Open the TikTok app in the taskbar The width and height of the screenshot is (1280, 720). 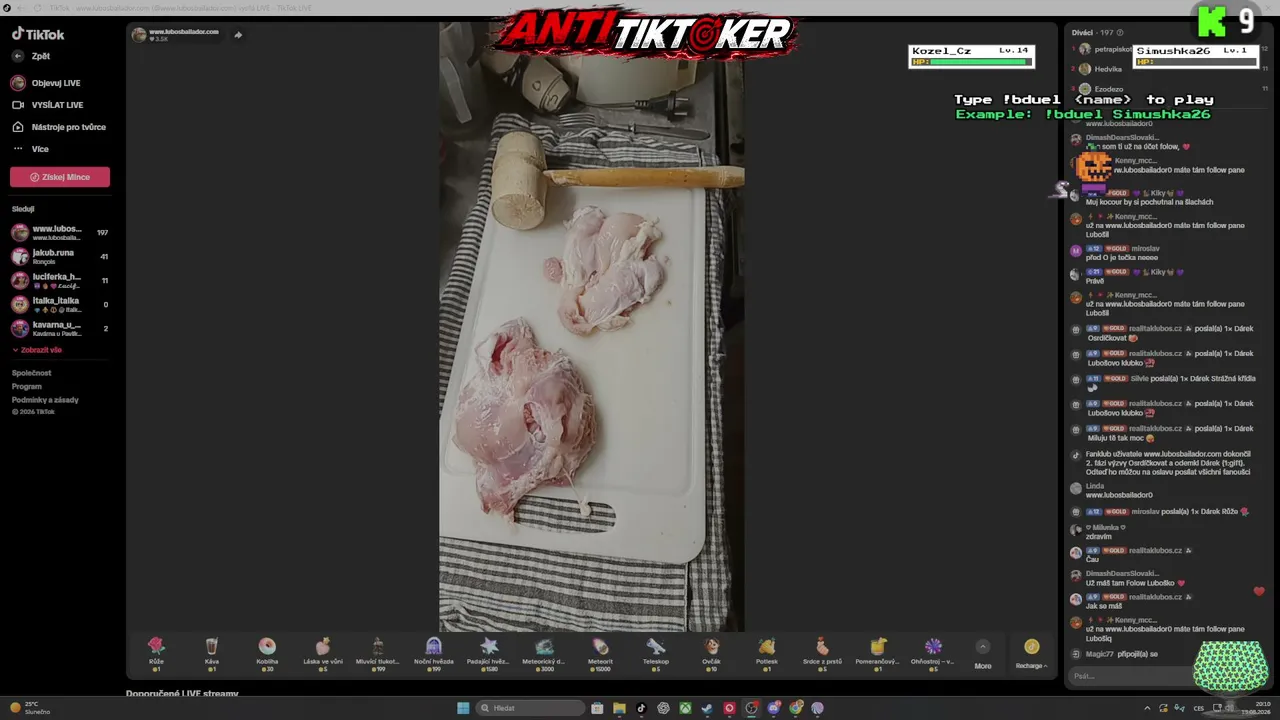[641, 708]
